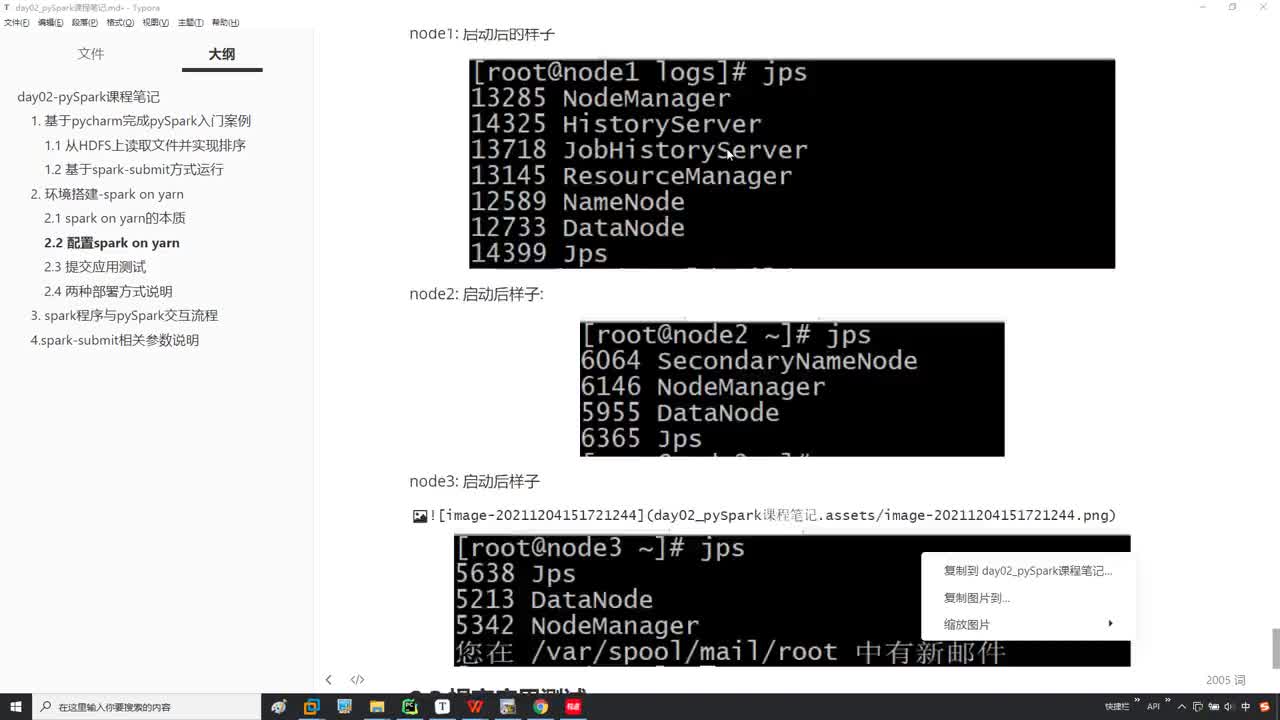Jump to 2.4 两种部署方式说明
Screen dimensions: 1280x720
coord(108,291)
